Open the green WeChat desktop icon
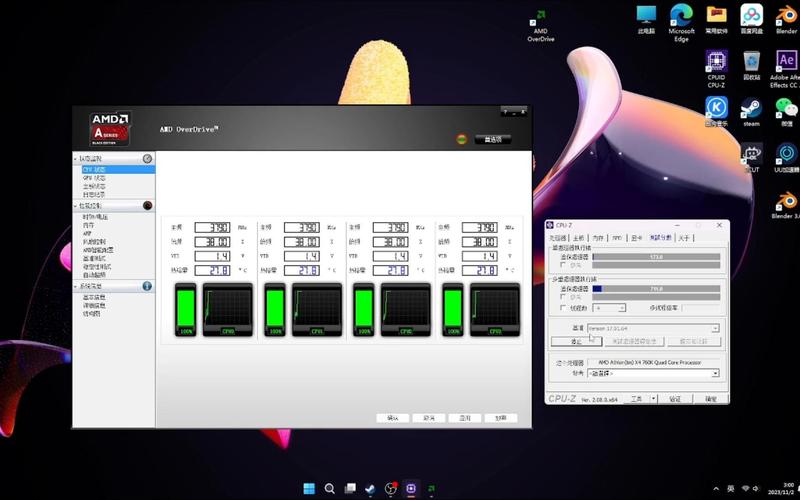This screenshot has width=800, height=500. (x=787, y=112)
